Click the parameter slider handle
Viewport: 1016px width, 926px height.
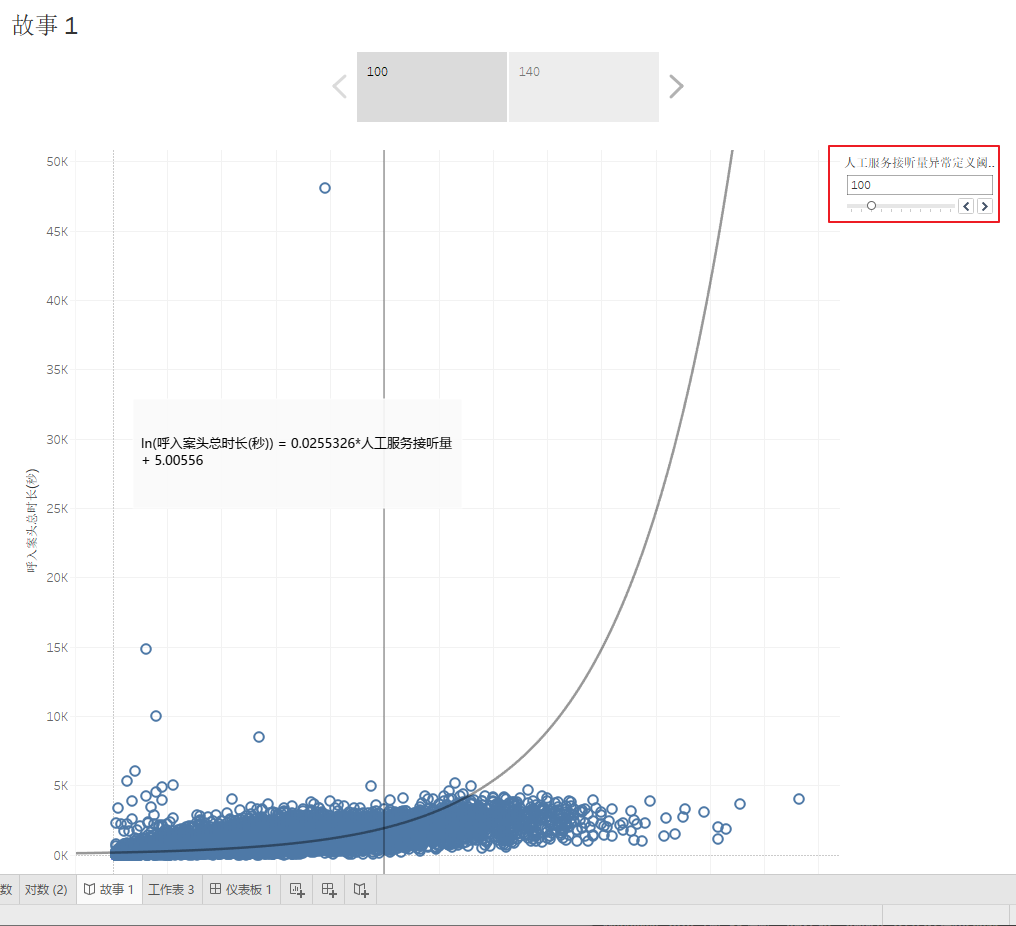pyautogui.click(x=872, y=205)
